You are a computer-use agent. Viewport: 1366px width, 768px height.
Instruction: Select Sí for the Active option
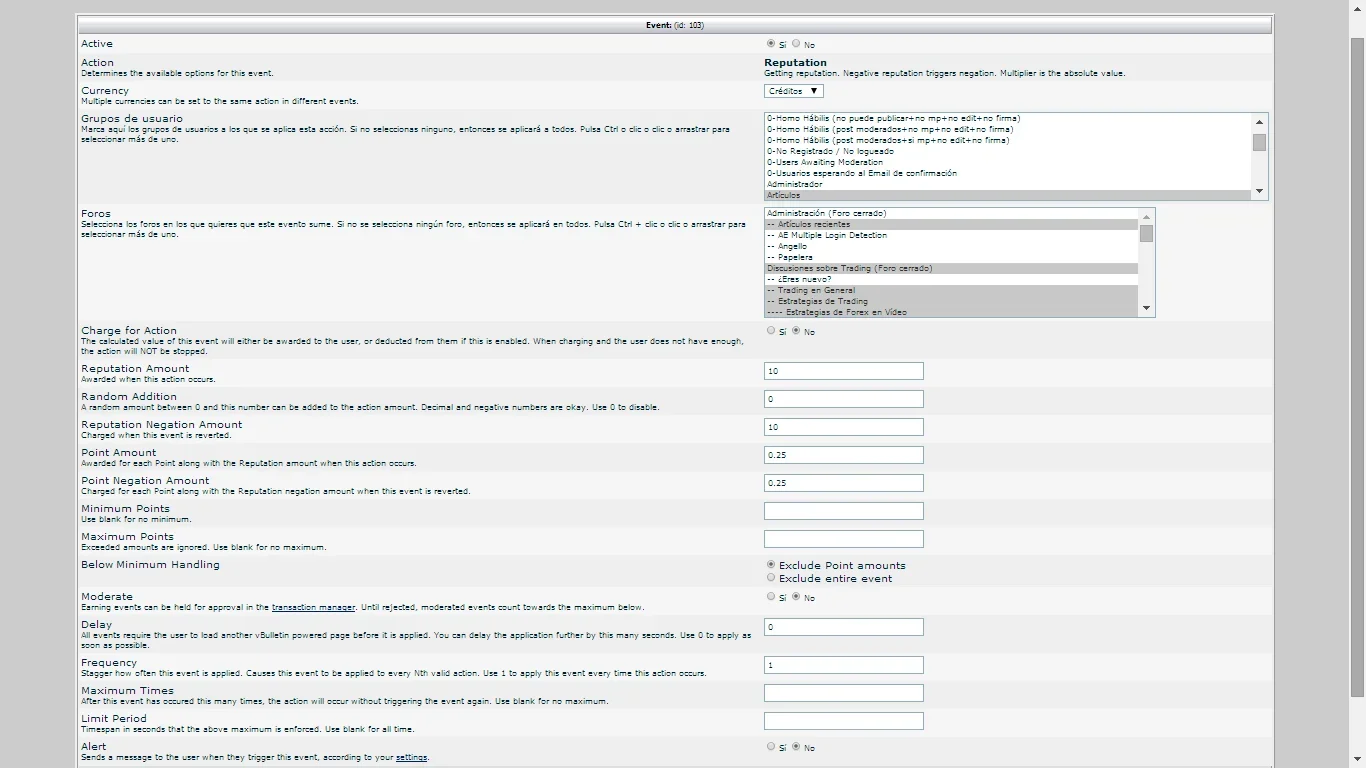click(771, 44)
